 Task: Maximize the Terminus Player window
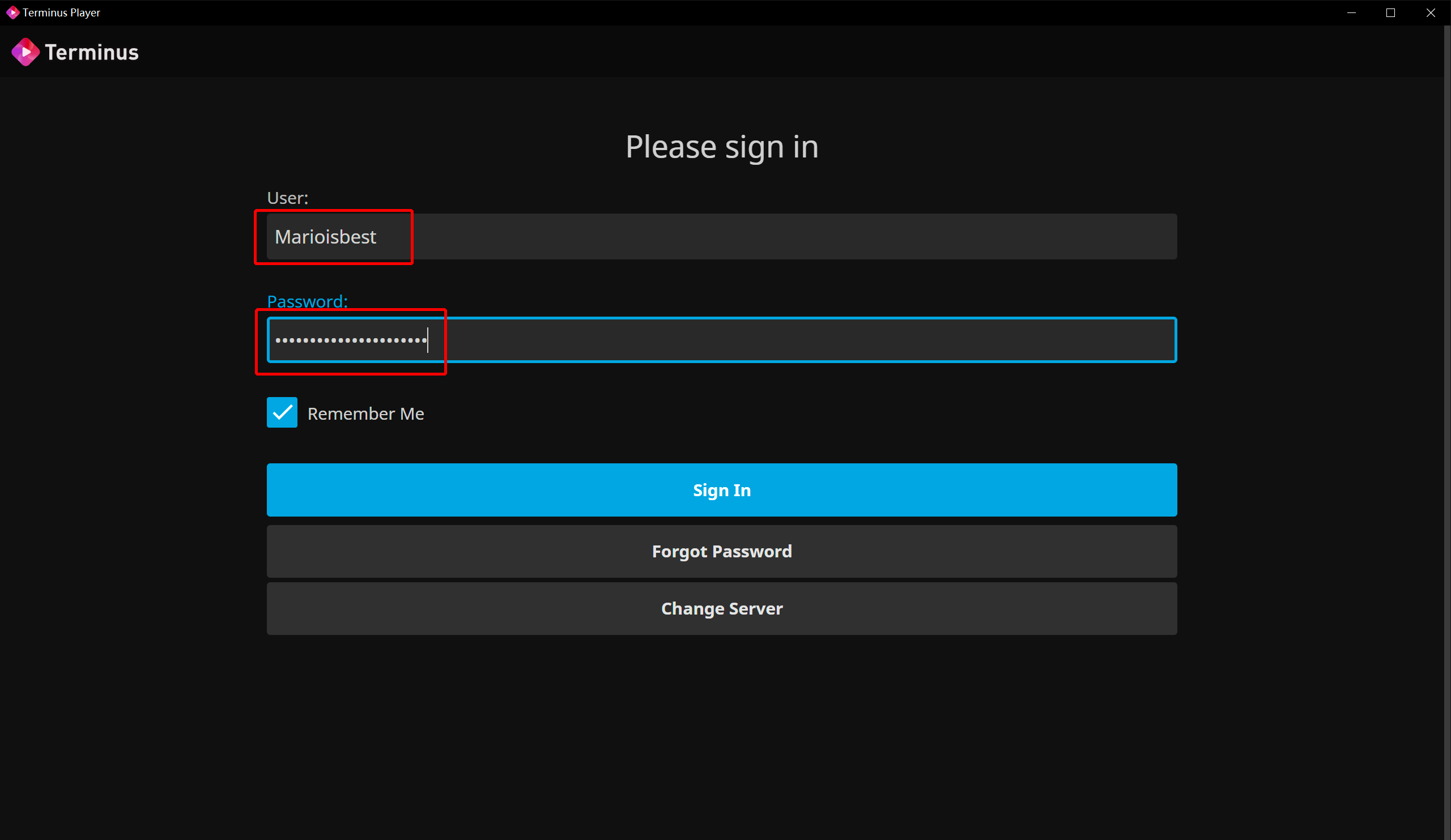1390,12
